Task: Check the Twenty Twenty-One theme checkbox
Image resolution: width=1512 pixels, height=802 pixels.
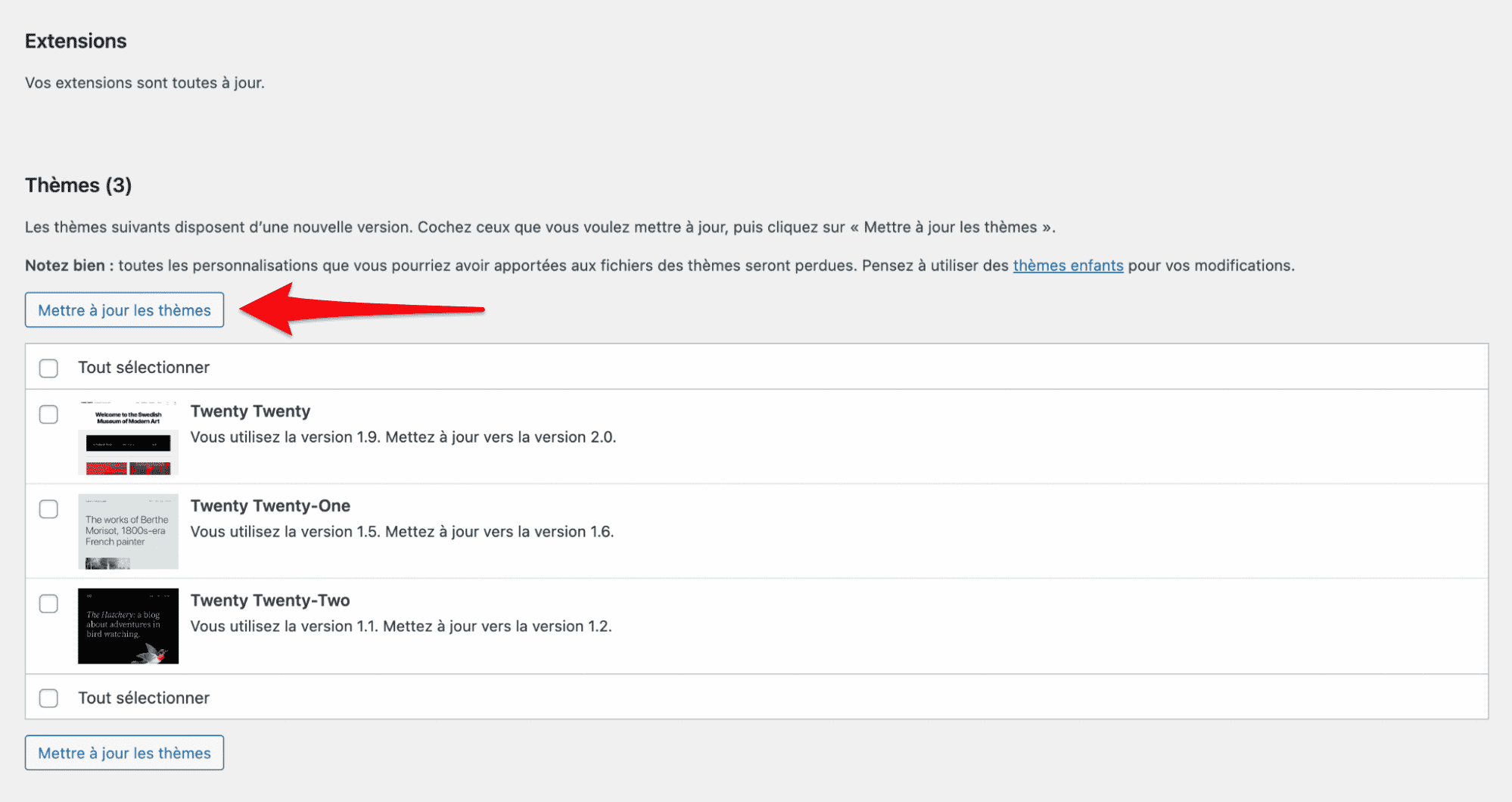Action: pyautogui.click(x=48, y=509)
